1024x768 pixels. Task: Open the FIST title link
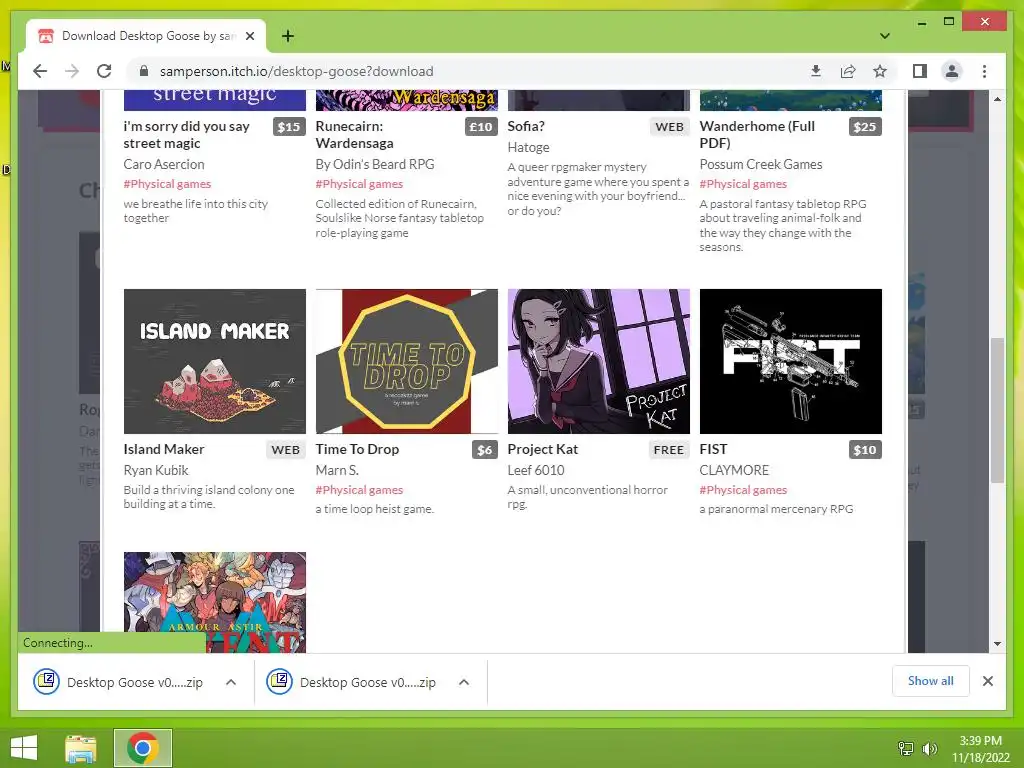(x=712, y=449)
